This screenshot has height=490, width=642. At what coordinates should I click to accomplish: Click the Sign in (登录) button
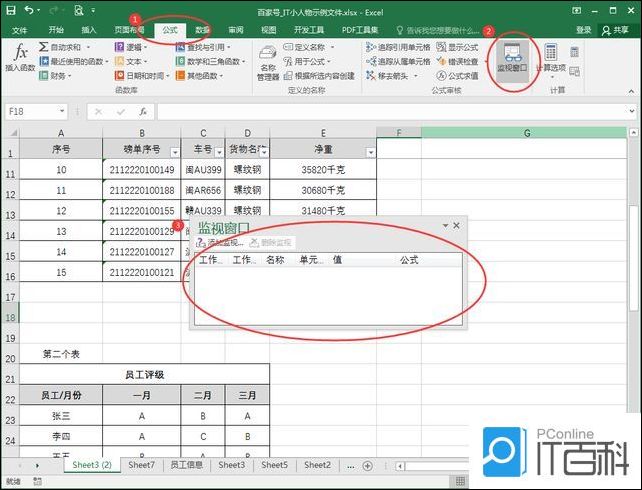[583, 30]
